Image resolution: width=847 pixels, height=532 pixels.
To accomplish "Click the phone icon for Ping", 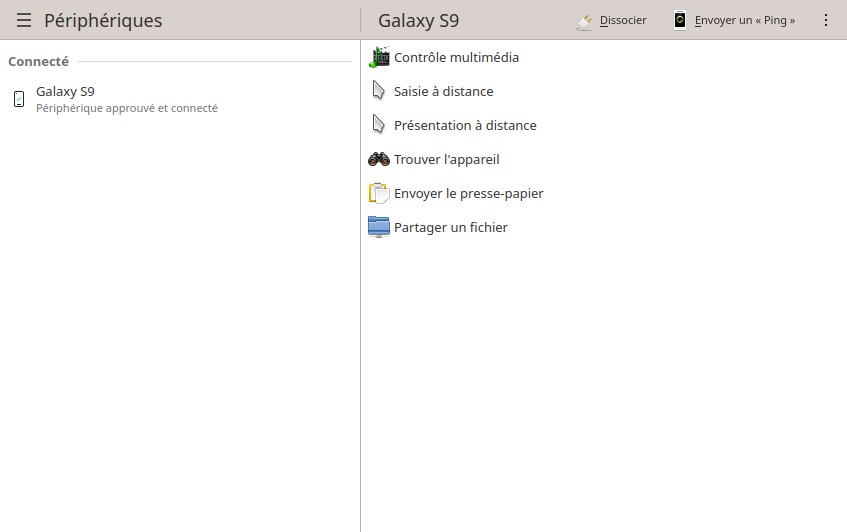I will (680, 21).
